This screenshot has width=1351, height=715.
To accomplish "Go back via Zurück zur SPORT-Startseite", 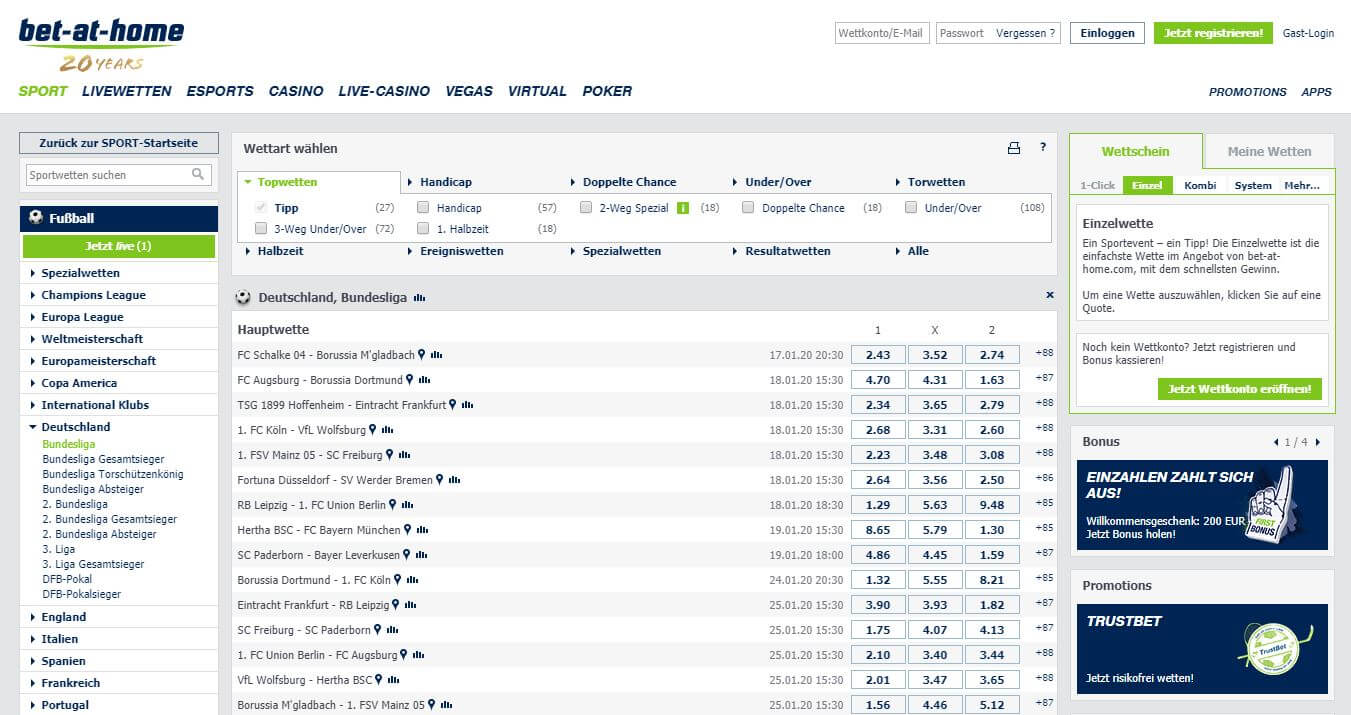I will pyautogui.click(x=118, y=143).
